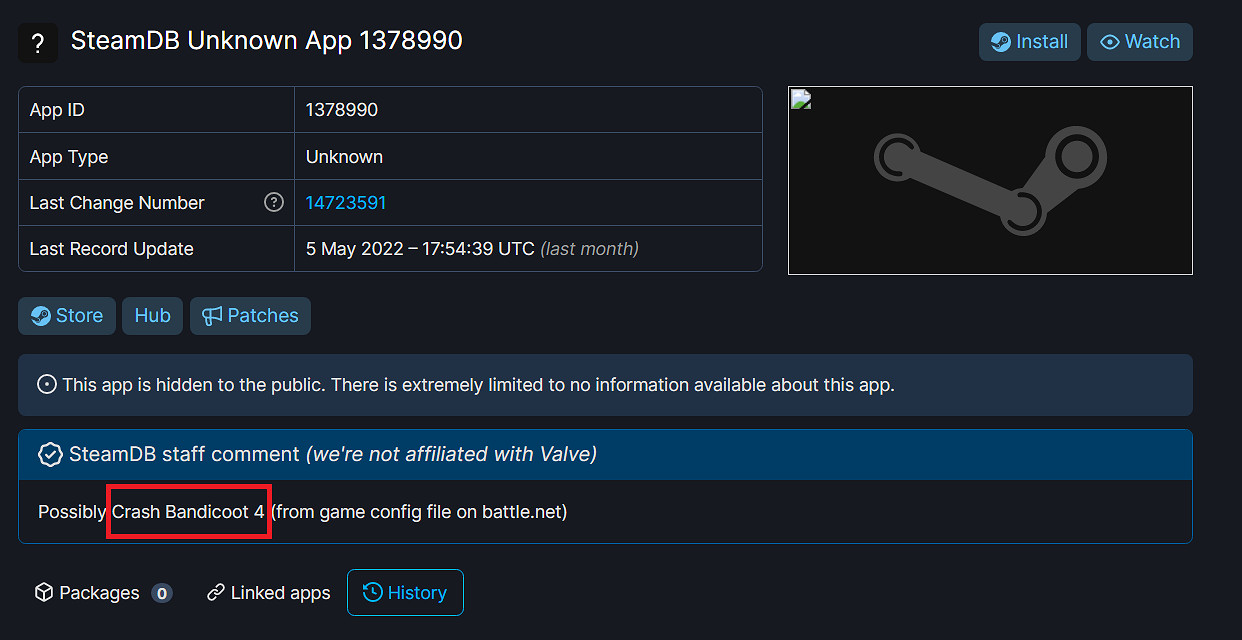Click the checkmark icon on staff comment banner

pos(49,454)
